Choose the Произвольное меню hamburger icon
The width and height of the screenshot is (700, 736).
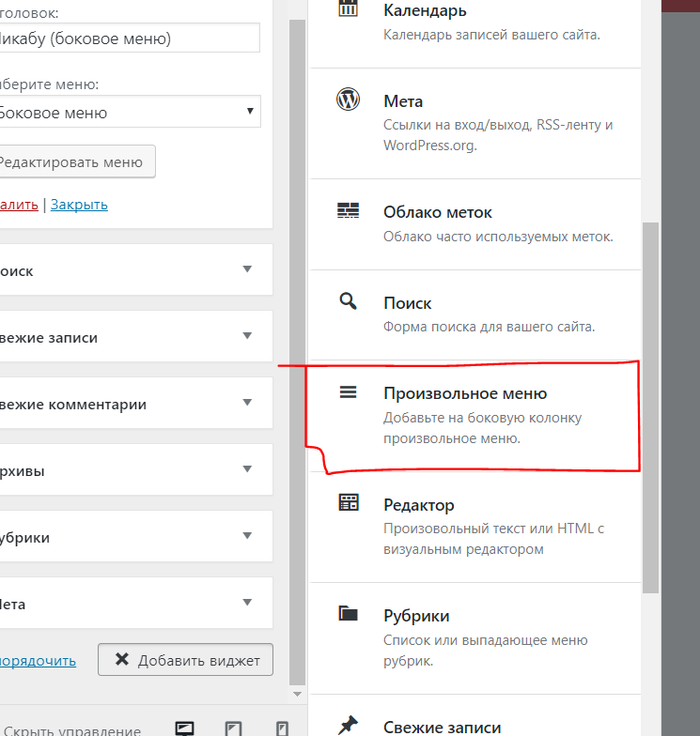click(348, 393)
